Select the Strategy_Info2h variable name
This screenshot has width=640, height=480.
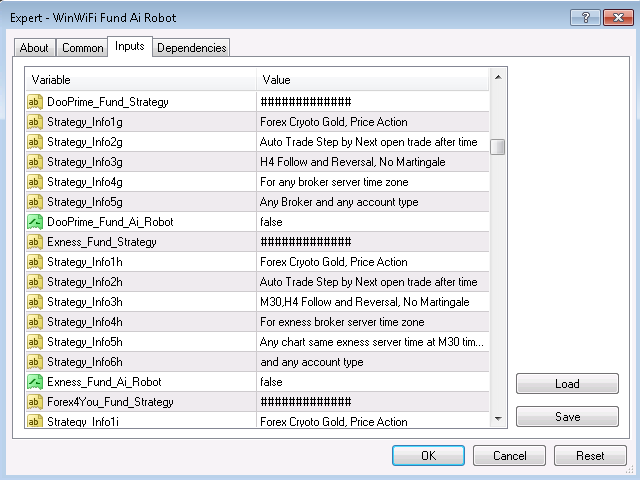(x=85, y=282)
